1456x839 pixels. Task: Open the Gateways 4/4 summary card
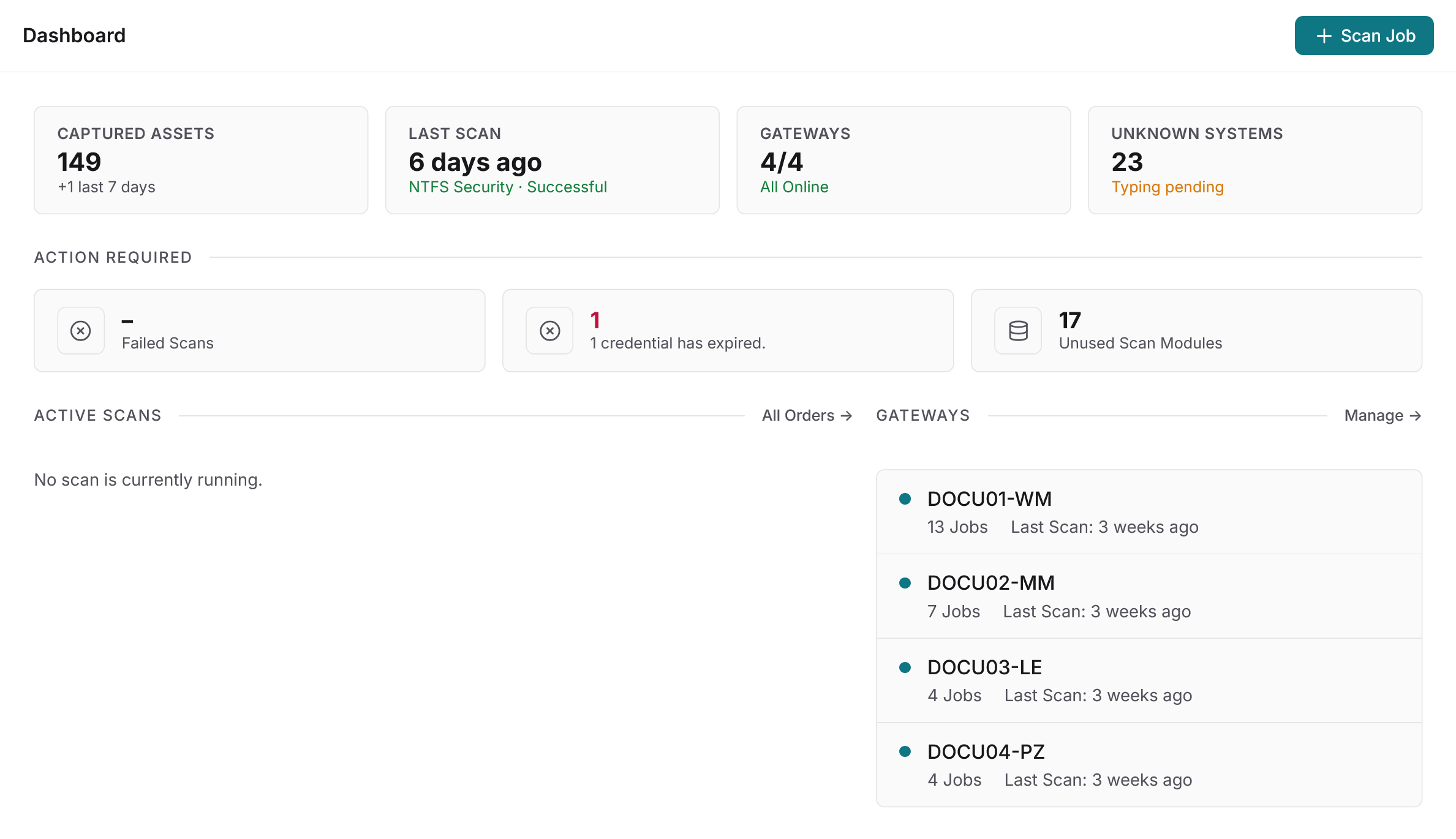tap(903, 160)
